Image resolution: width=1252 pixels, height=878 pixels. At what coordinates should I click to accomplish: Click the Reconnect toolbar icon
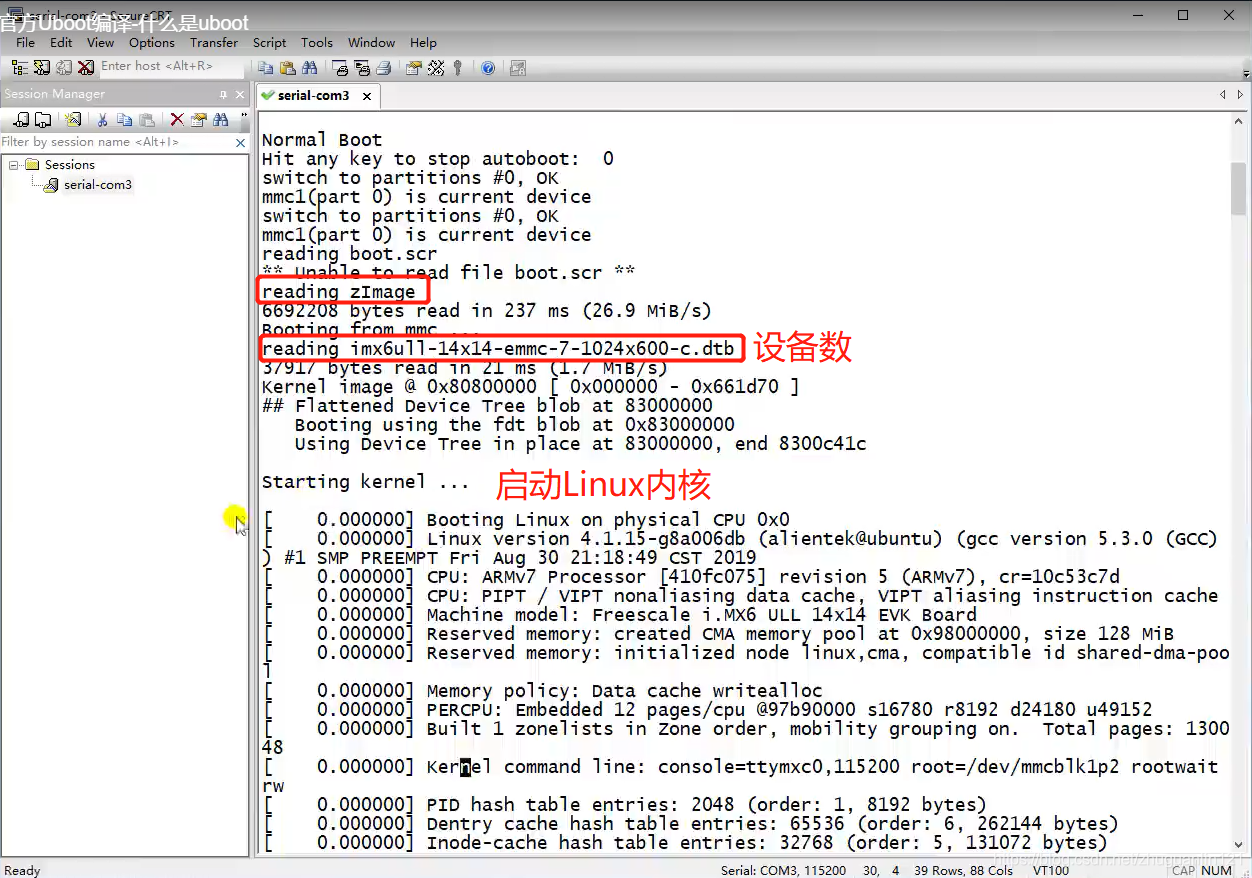(x=63, y=67)
